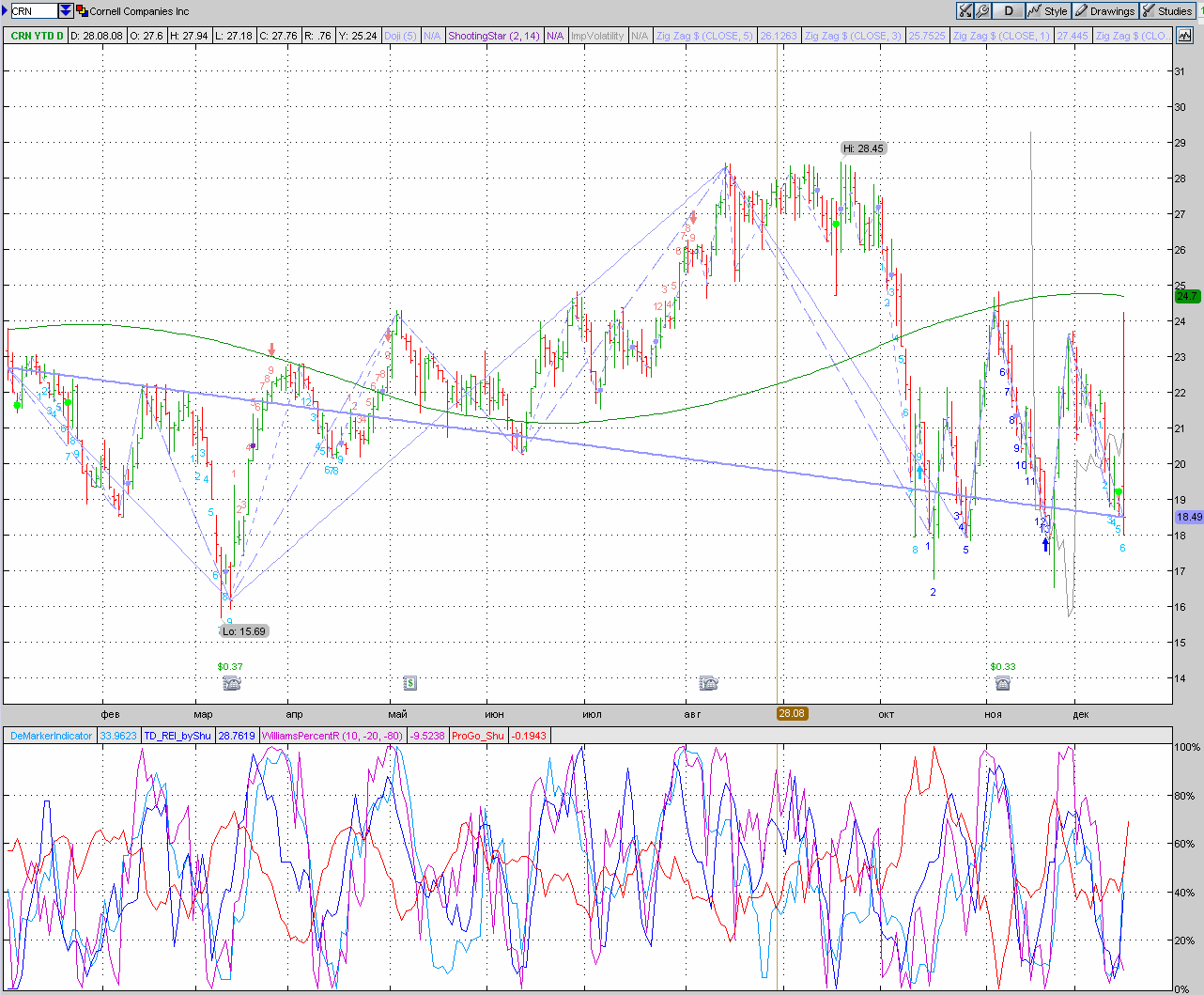Click the dollar dividend icon in May

click(x=409, y=683)
